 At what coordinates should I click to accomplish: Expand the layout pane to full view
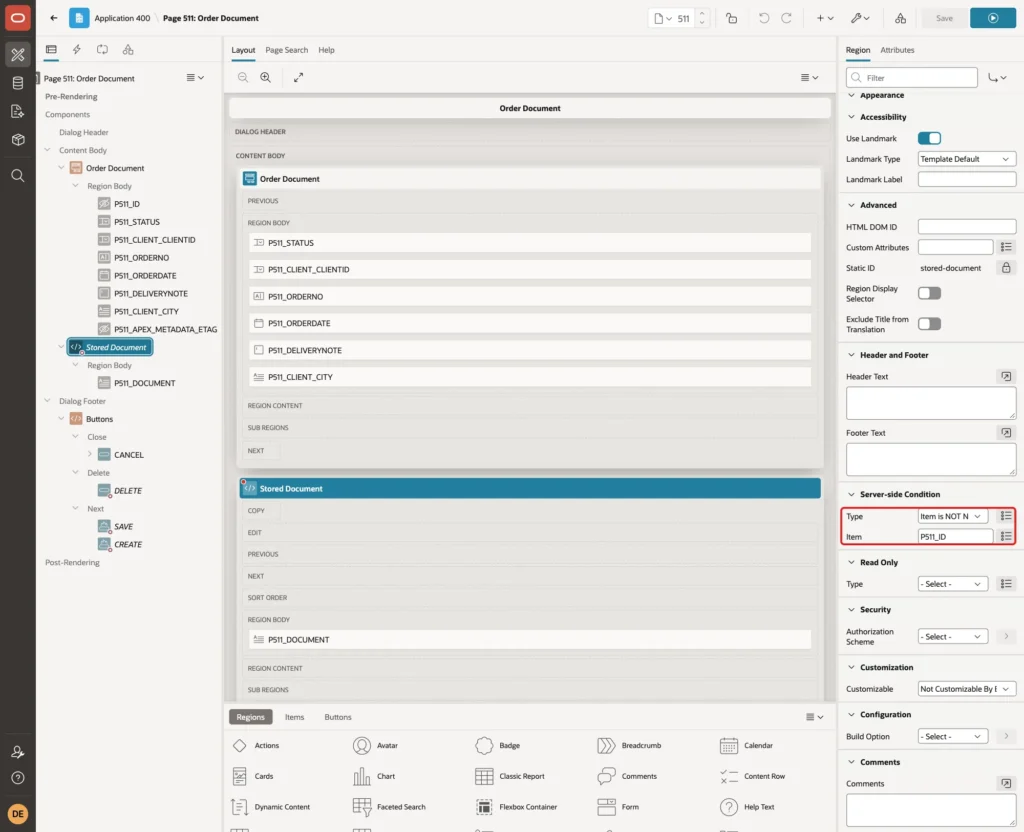coord(298,77)
